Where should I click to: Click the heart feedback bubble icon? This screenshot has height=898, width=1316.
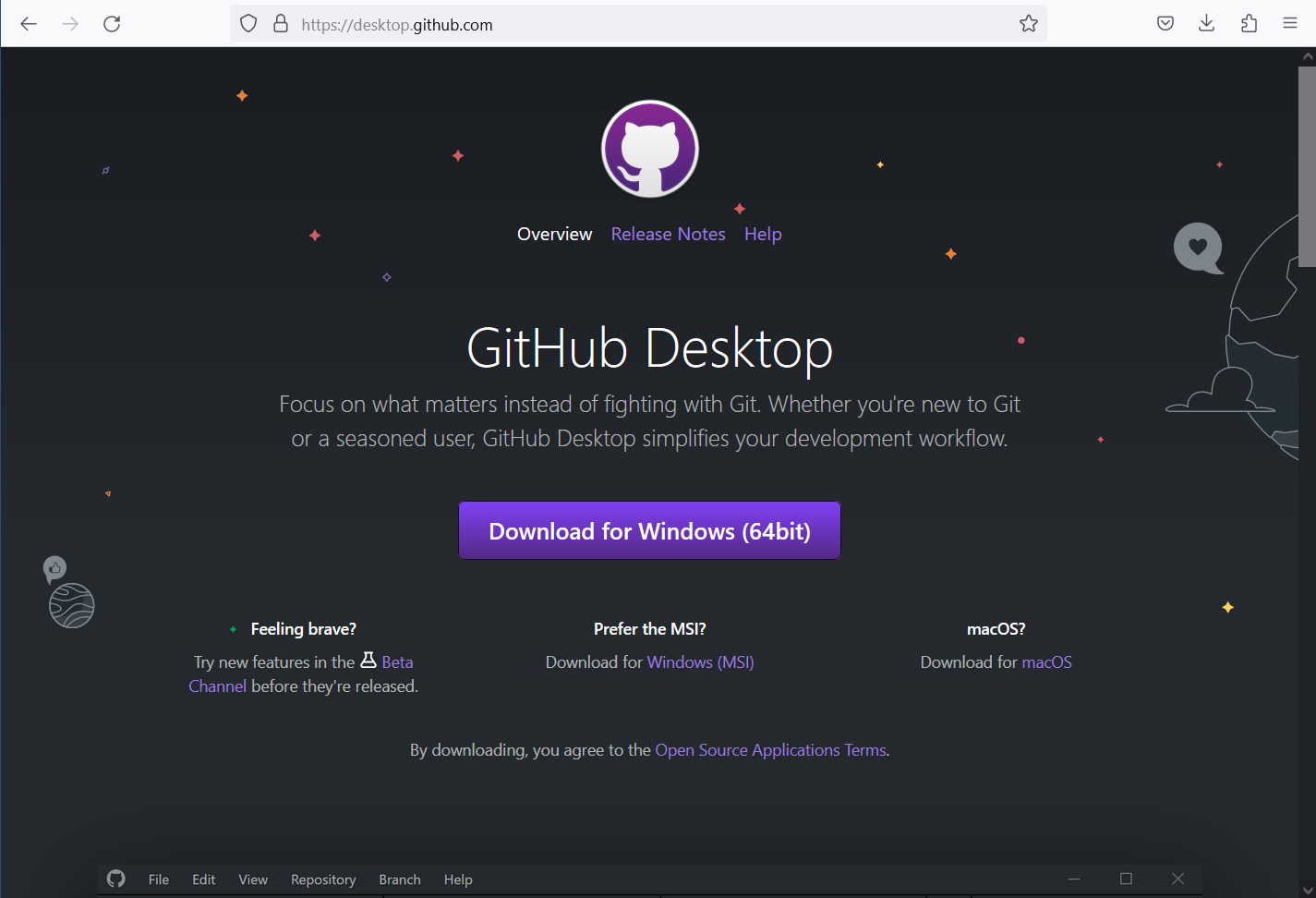tap(1198, 248)
